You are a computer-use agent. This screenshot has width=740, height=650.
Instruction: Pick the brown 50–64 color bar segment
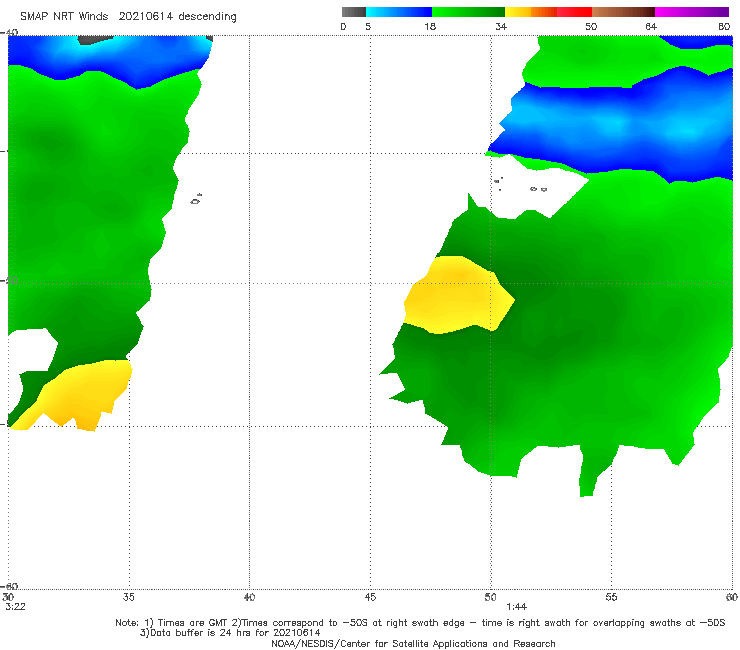point(623,12)
